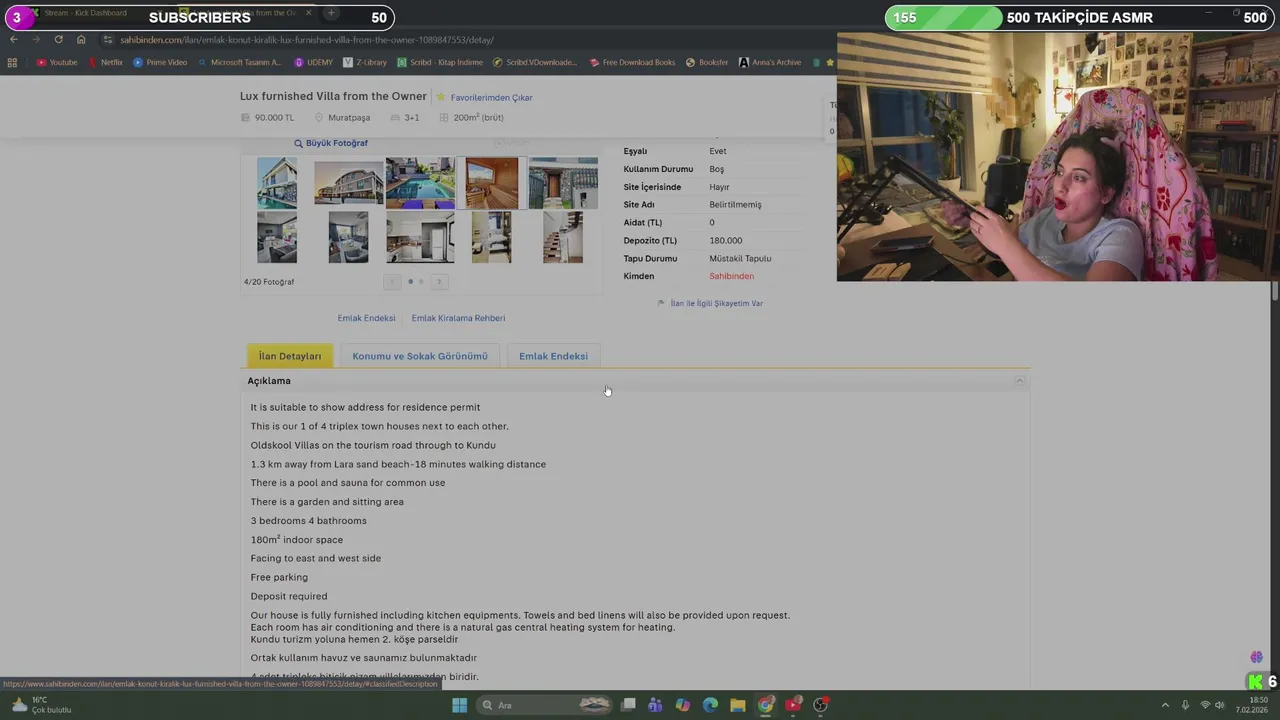Select second gallery page dot
Screen dimensions: 1280x720
tap(421, 282)
